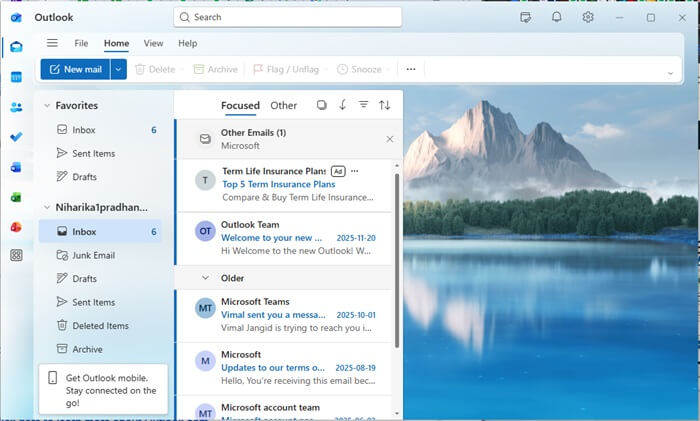This screenshot has height=421, width=700.
Task: Click the New mail button
Action: click(x=74, y=69)
